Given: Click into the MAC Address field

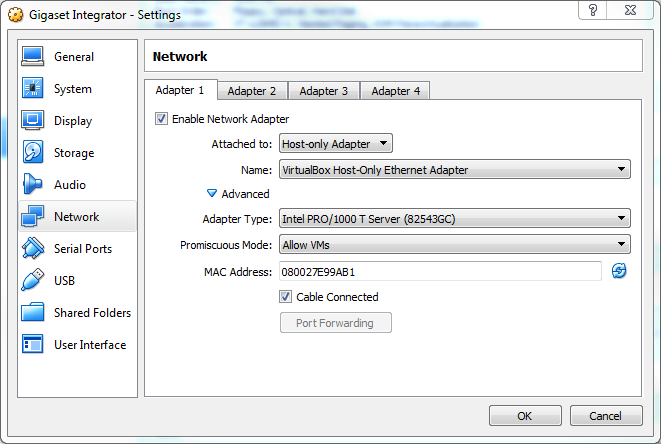Looking at the screenshot, I should coord(440,272).
